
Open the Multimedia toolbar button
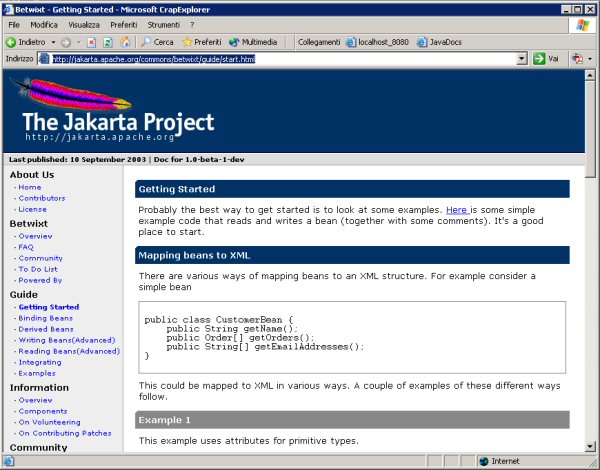tap(253, 42)
